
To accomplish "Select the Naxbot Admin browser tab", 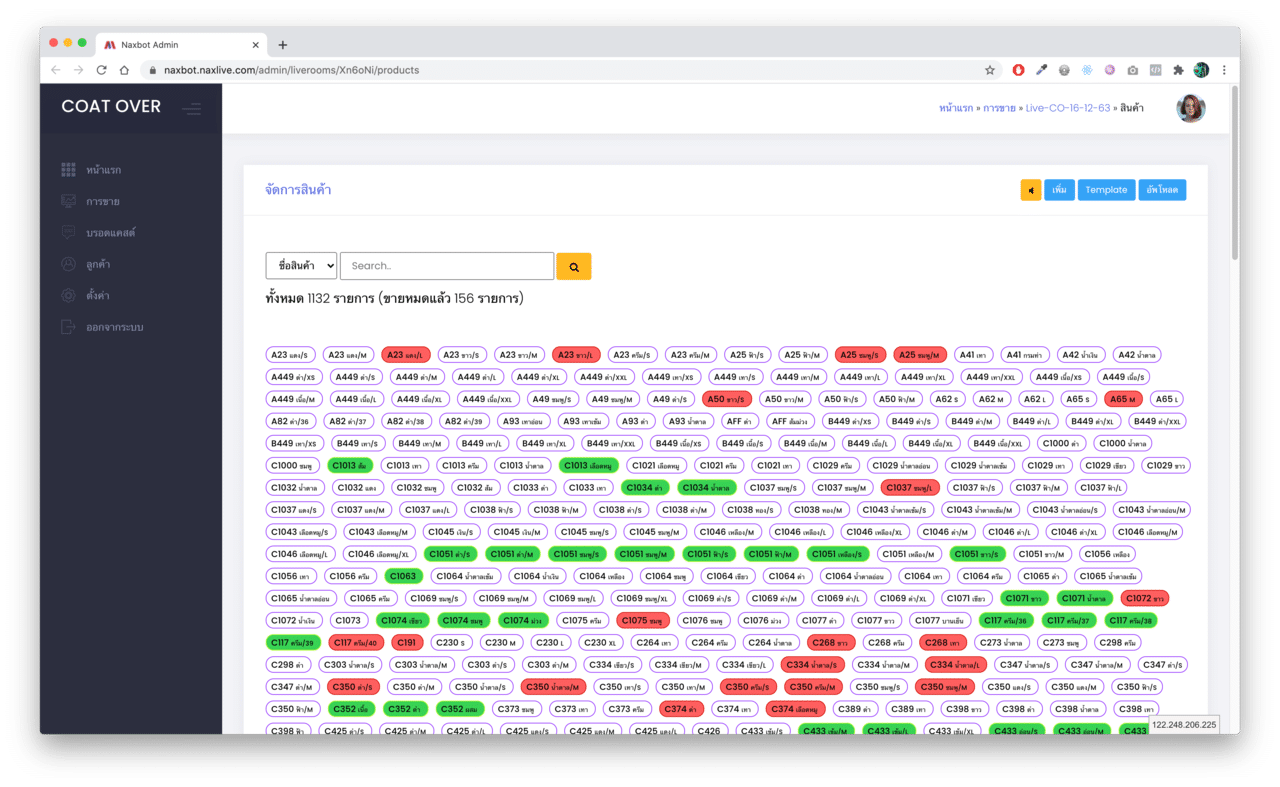I will 183,45.
